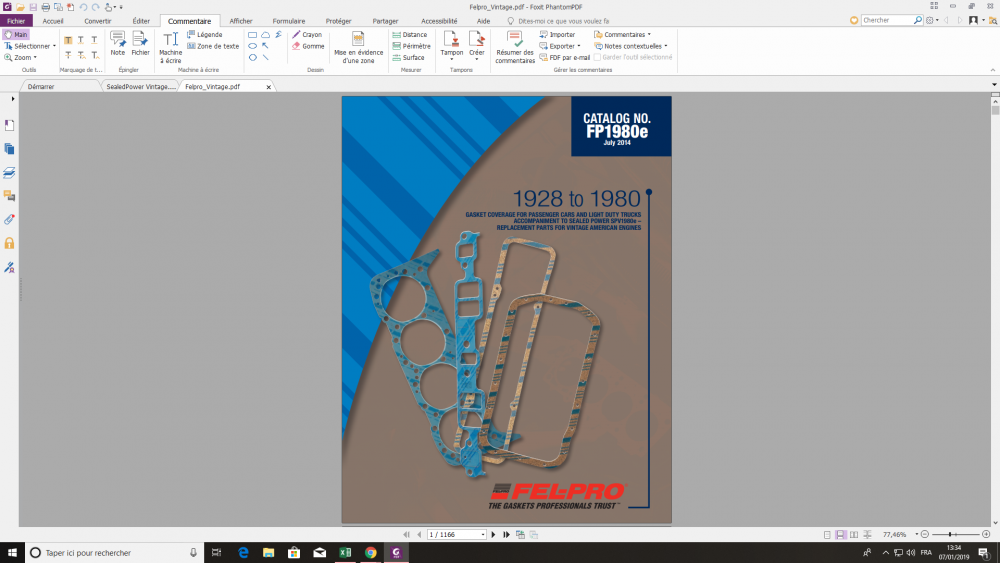Open the Fichier menu

tap(15, 21)
